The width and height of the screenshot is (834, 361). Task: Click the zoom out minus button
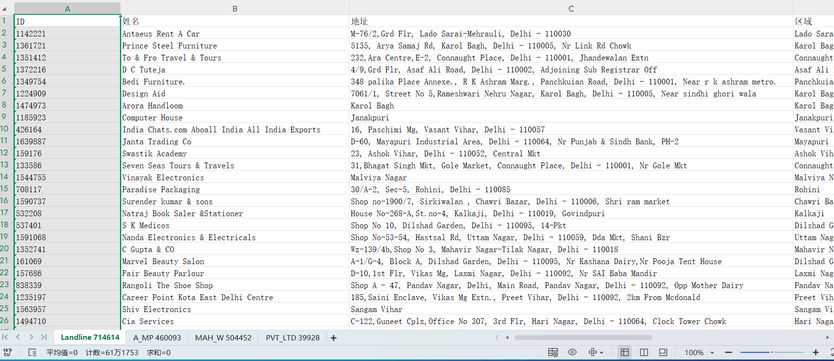point(729,352)
